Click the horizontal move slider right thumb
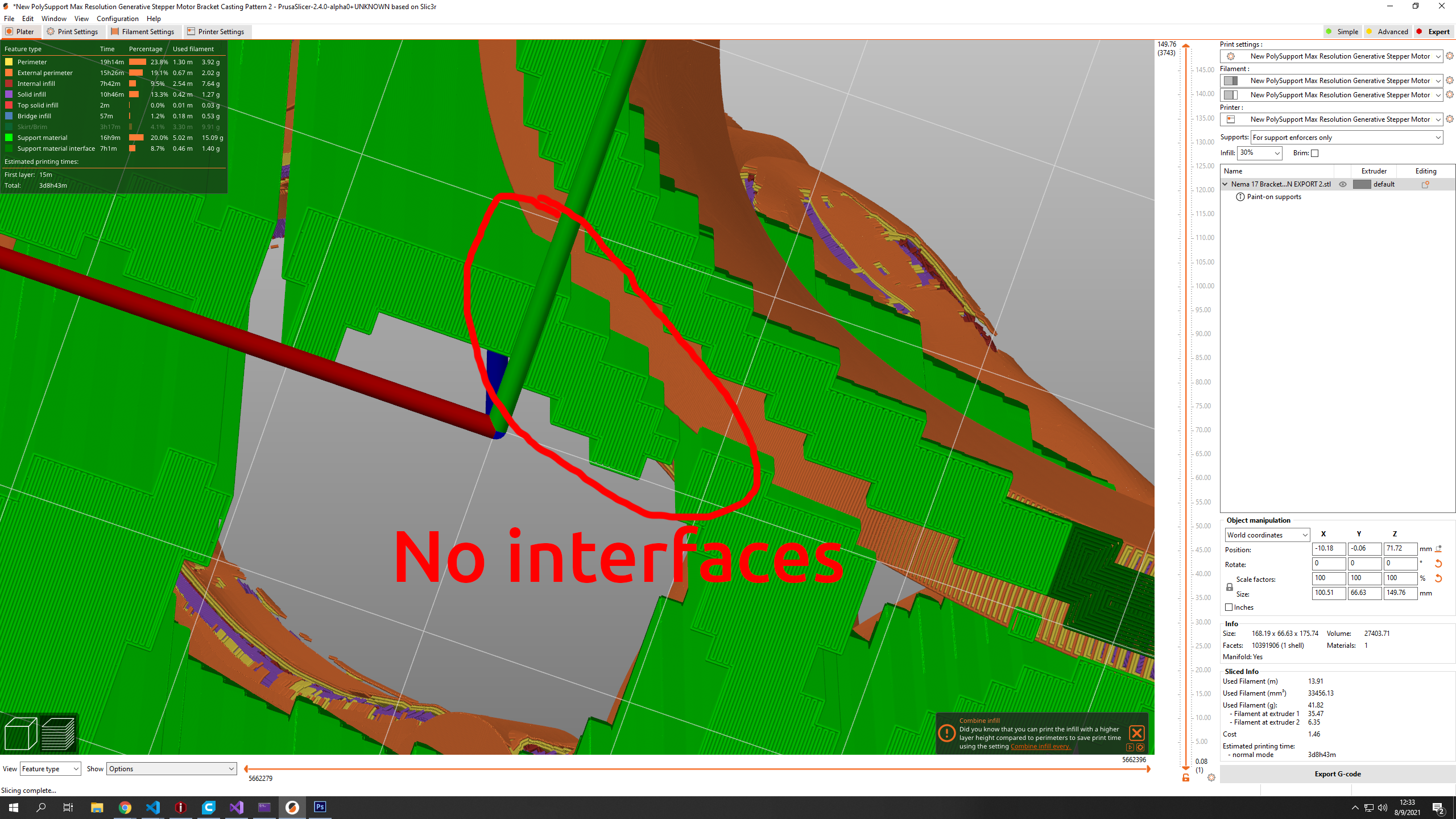Viewport: 1456px width, 819px height. pyautogui.click(x=1148, y=769)
